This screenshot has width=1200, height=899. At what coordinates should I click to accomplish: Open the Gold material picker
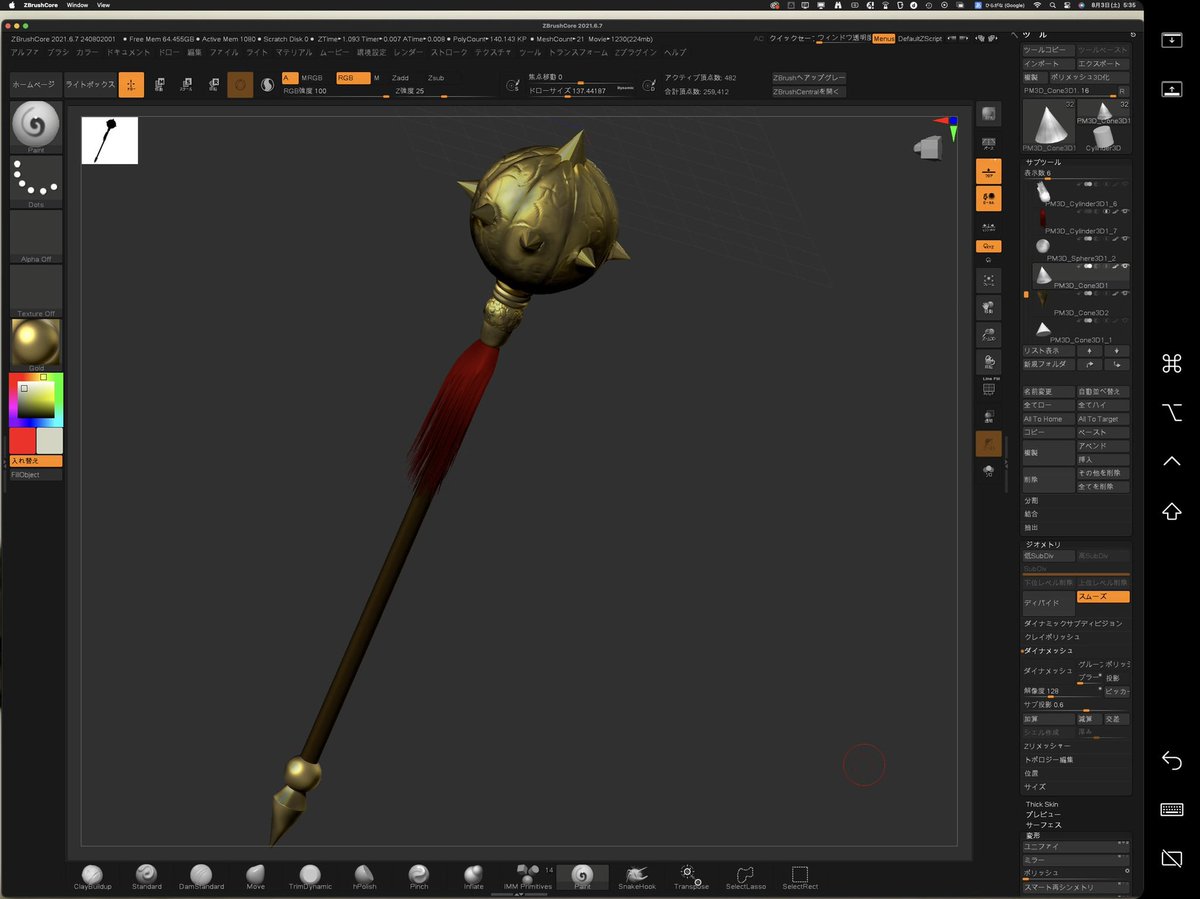click(x=36, y=345)
